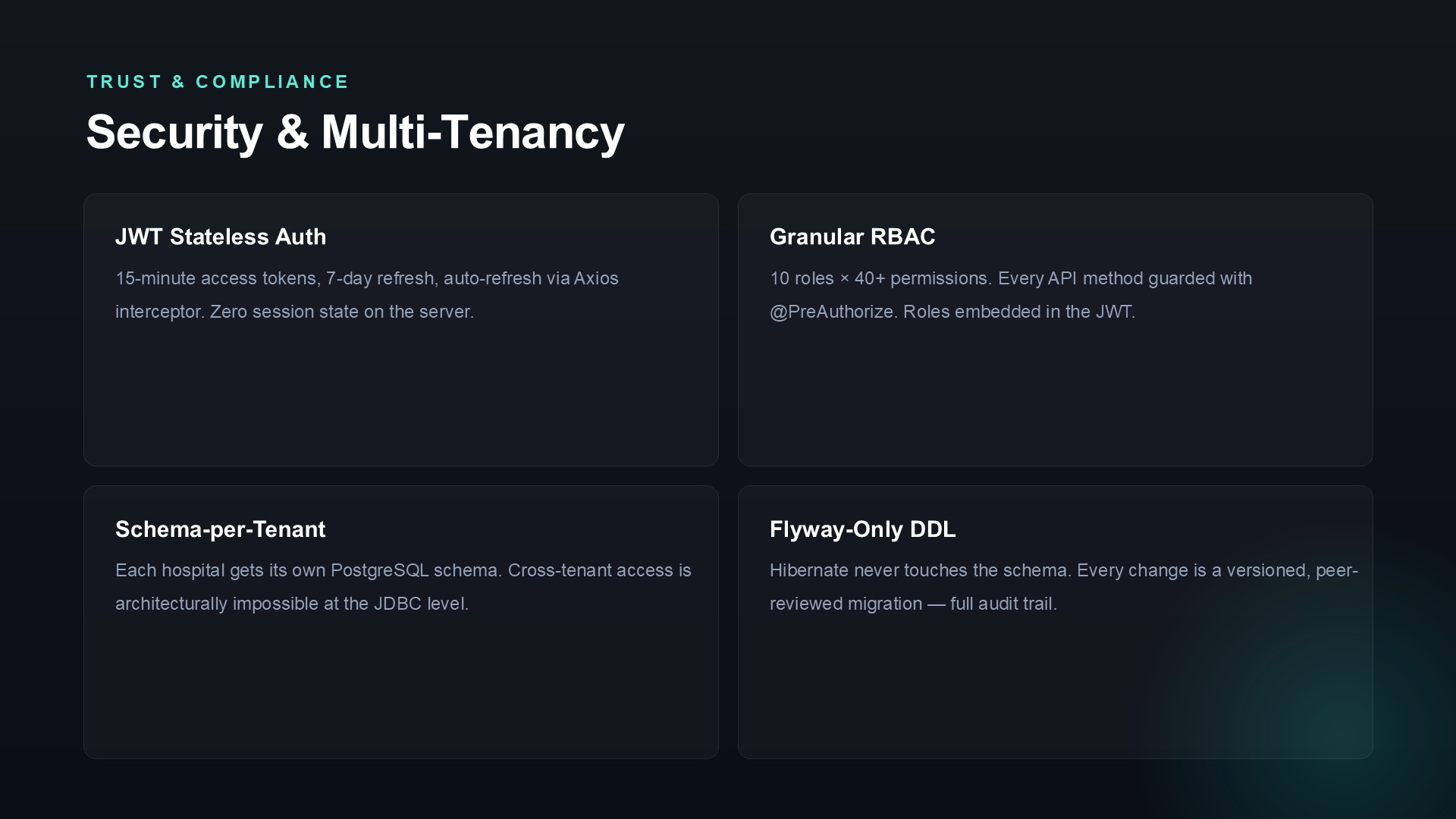Image resolution: width=1456 pixels, height=819 pixels.
Task: Click the Security & Multi-Tenancy title
Action: click(x=355, y=133)
